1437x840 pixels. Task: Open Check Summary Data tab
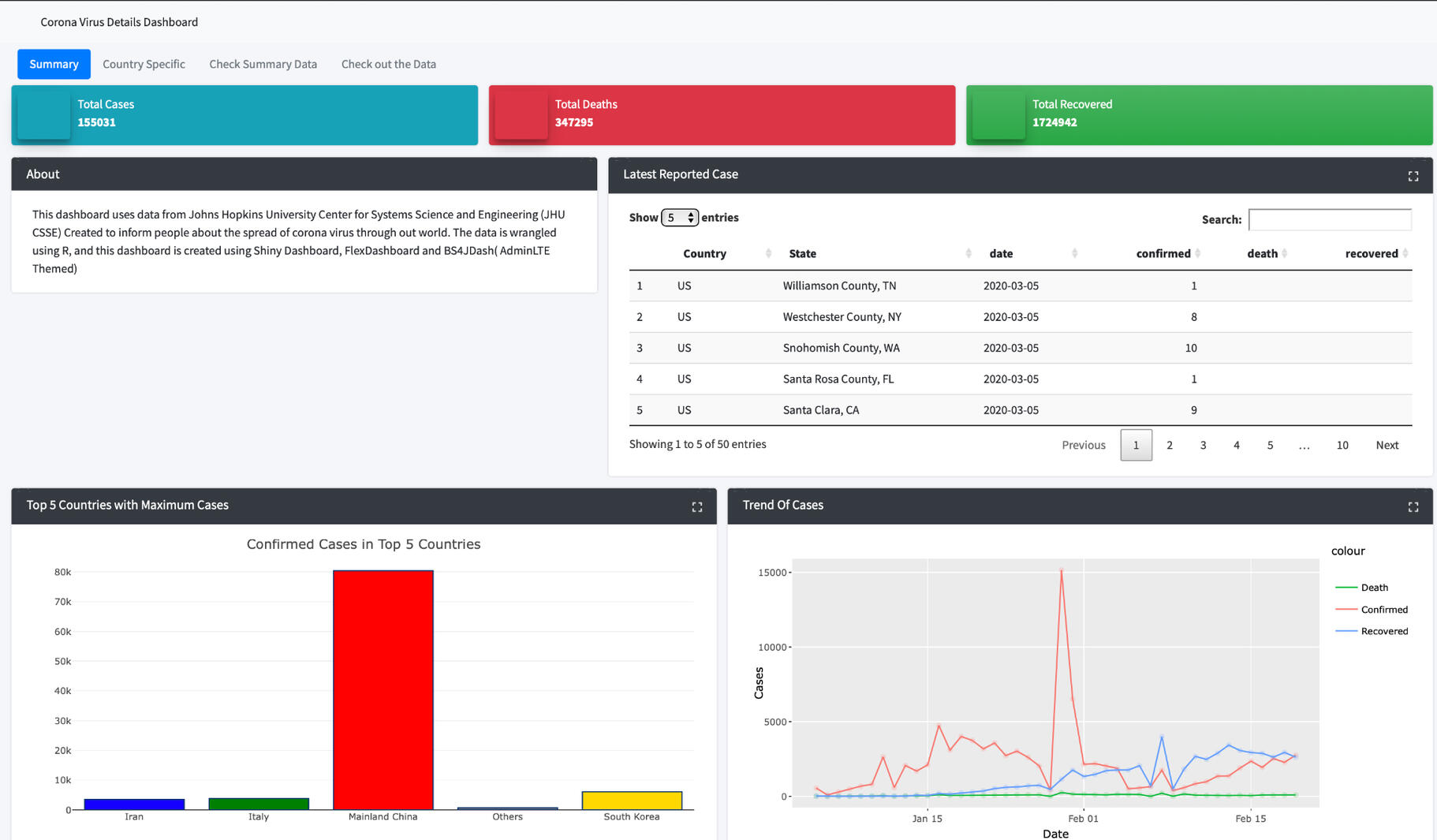click(263, 64)
